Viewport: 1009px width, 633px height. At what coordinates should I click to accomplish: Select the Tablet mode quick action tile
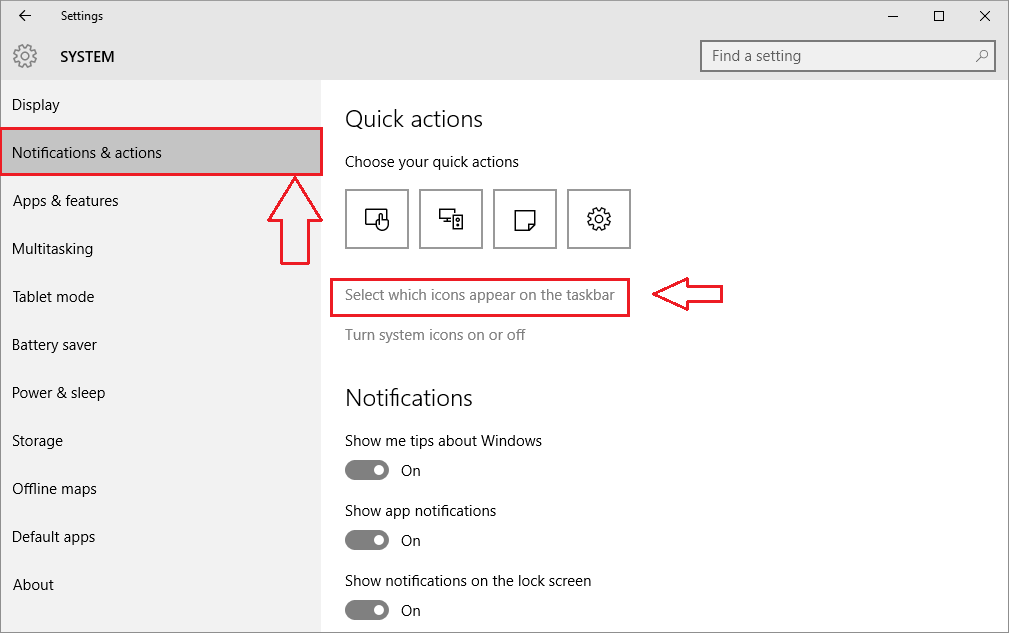click(x=377, y=219)
